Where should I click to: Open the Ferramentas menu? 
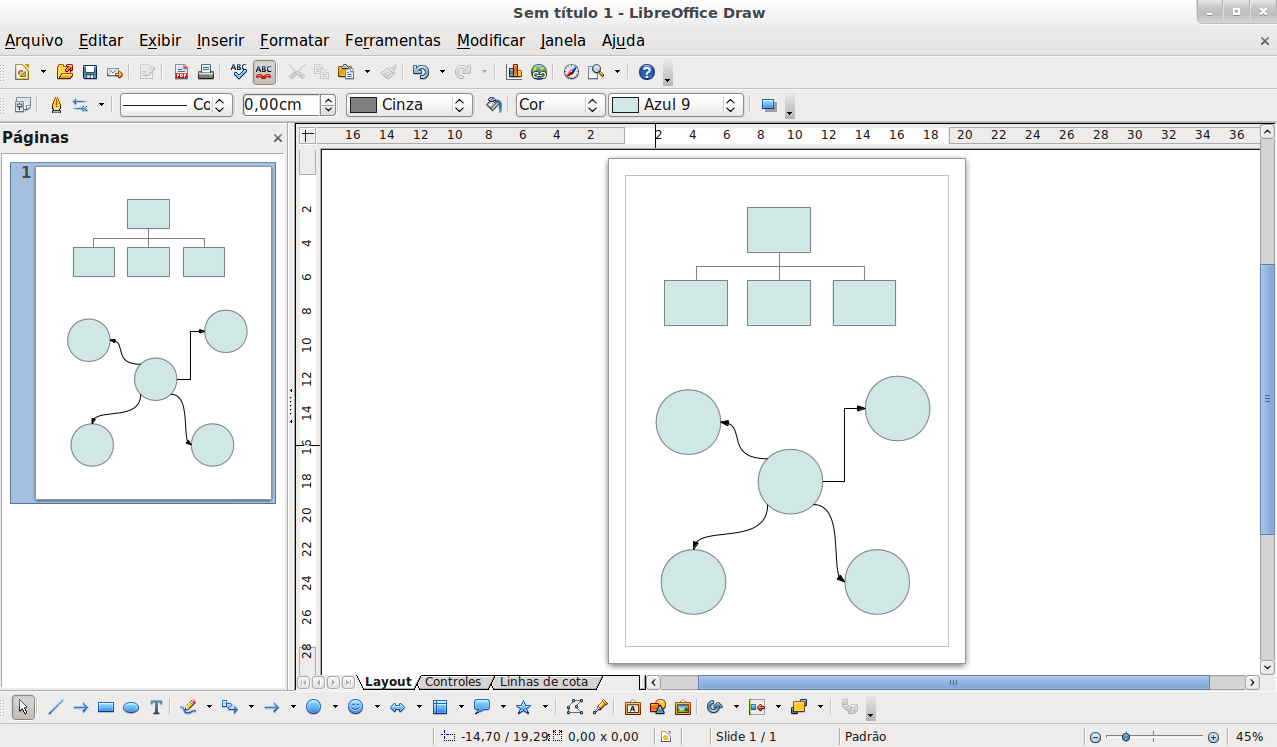click(392, 41)
